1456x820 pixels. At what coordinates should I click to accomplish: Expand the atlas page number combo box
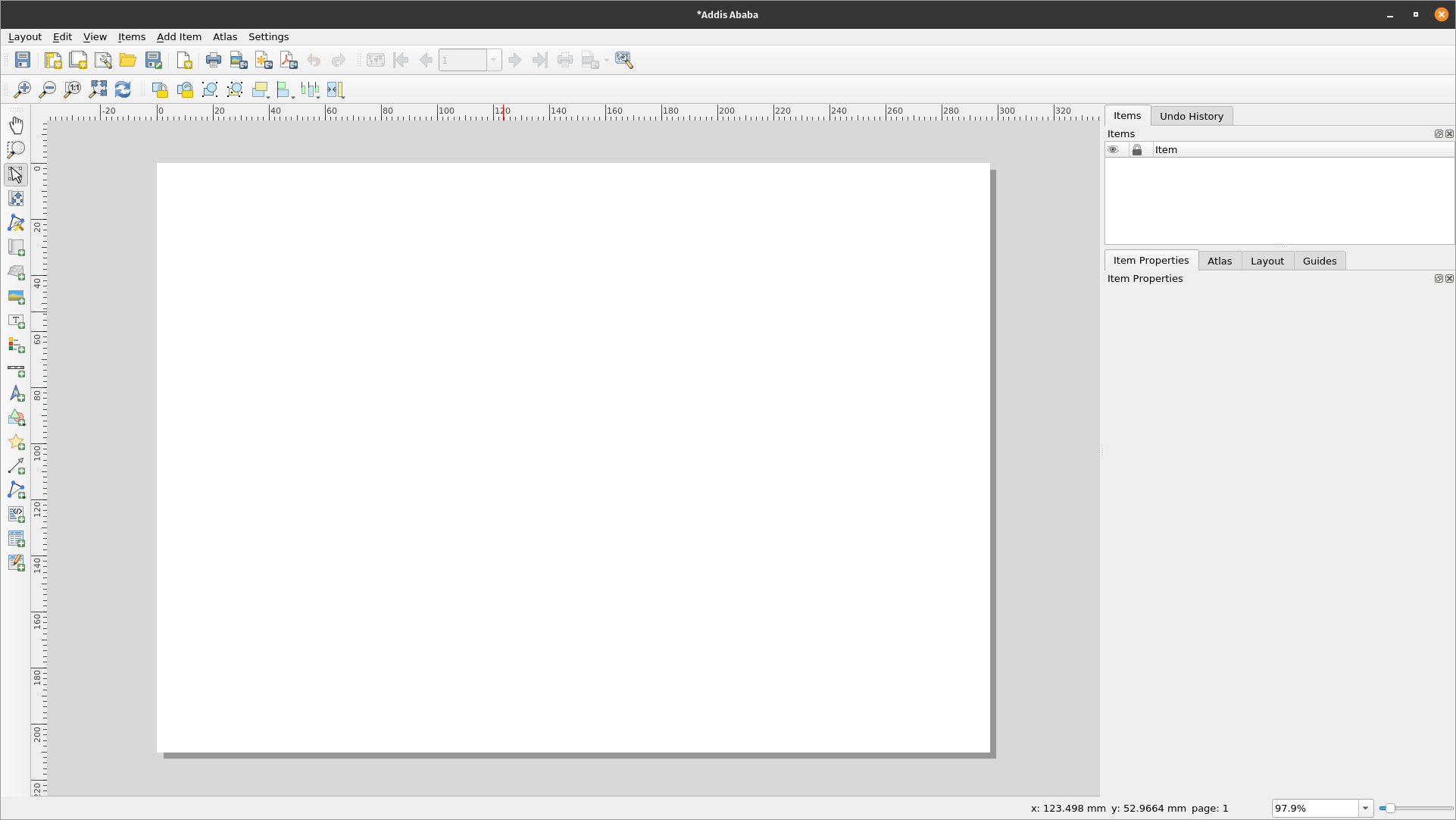pos(493,60)
